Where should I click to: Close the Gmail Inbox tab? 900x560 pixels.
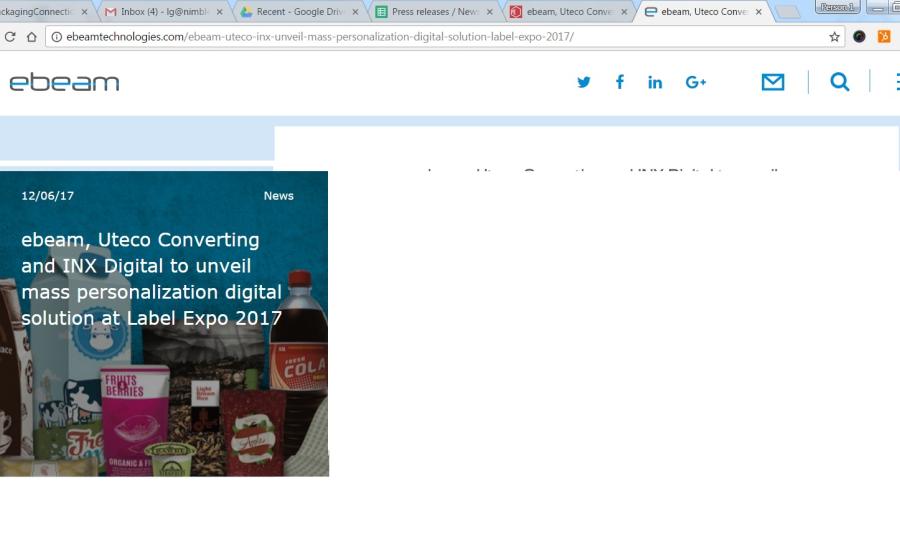pyautogui.click(x=219, y=11)
